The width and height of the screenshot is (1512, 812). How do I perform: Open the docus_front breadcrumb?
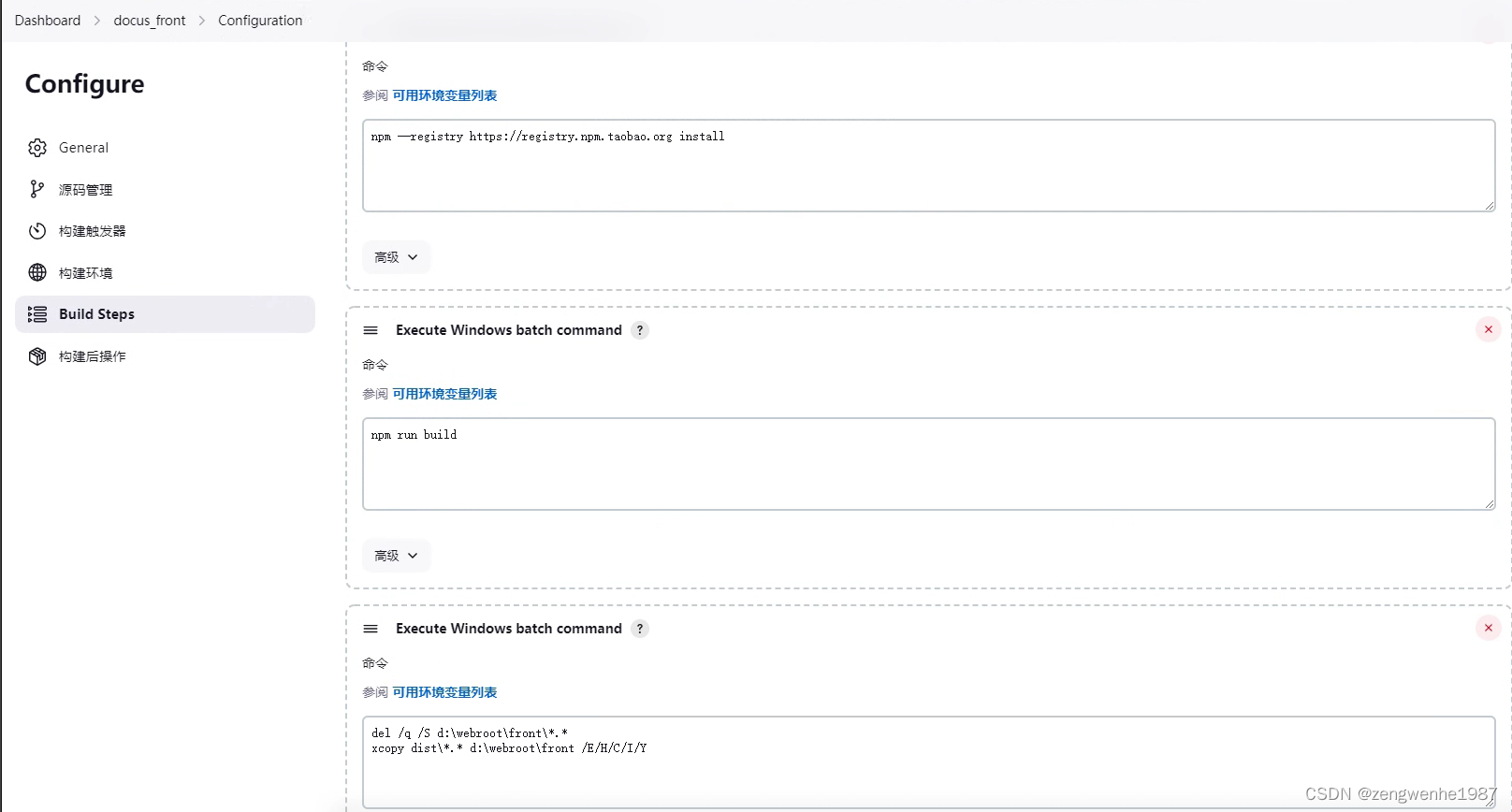(150, 21)
